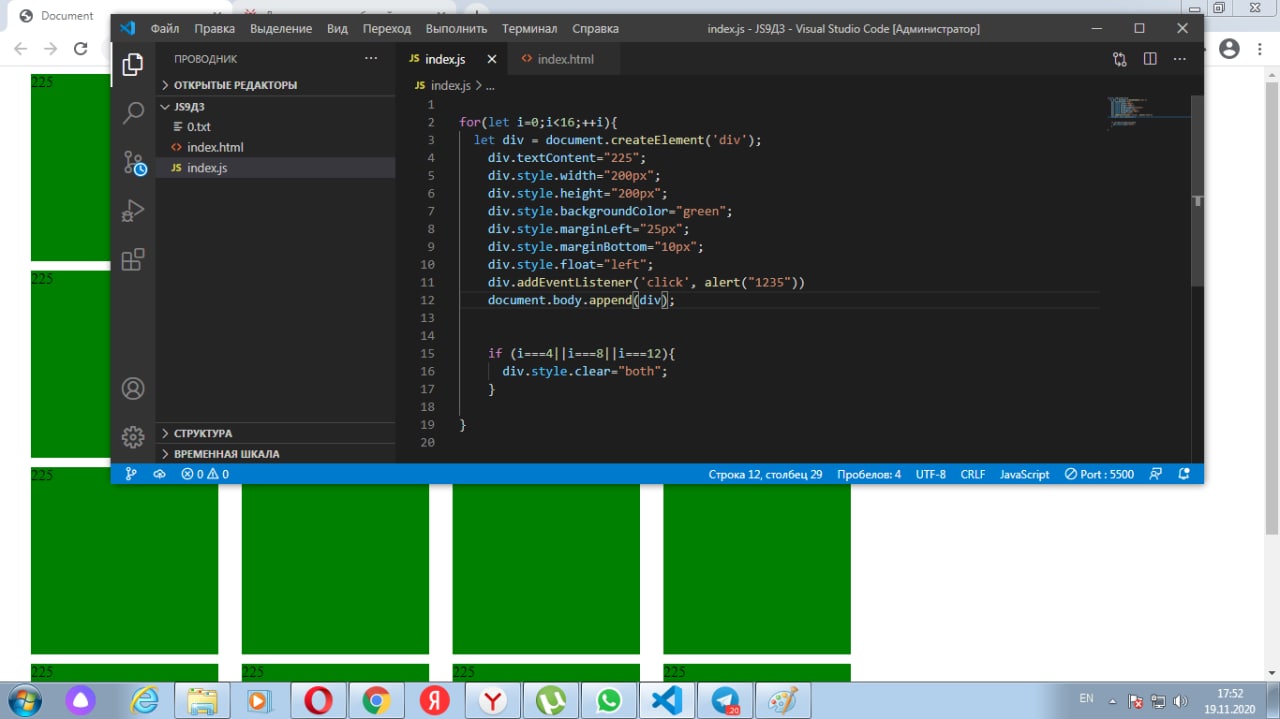Click the EN language indicator in taskbar
This screenshot has width=1280, height=719.
tap(1087, 697)
